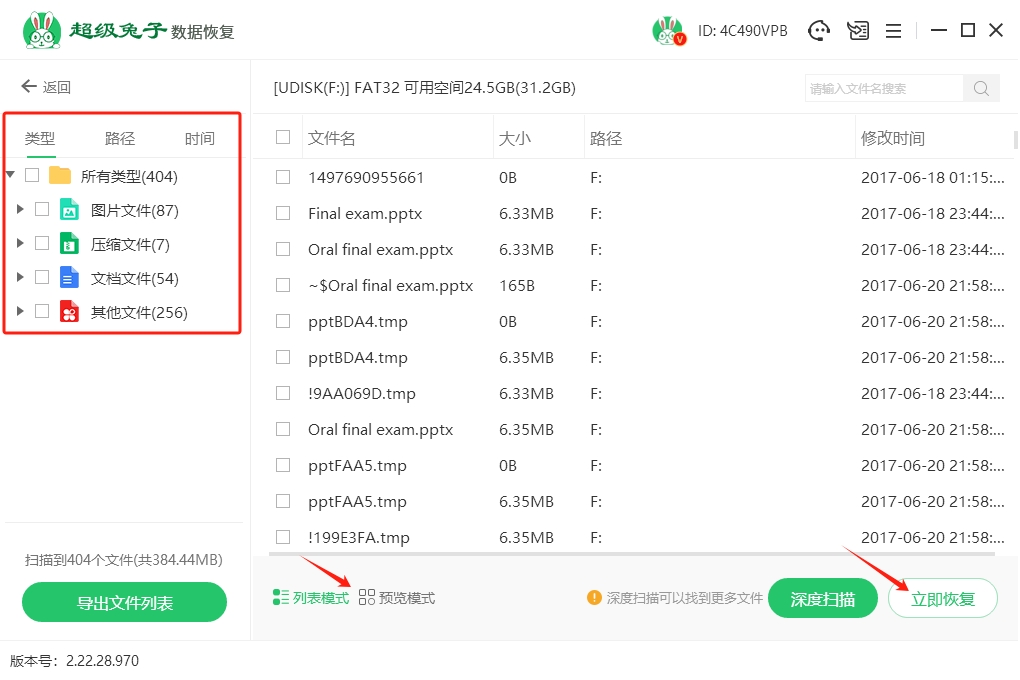
Task: Collapse the All Types (404) tree node
Action: pos(10,176)
